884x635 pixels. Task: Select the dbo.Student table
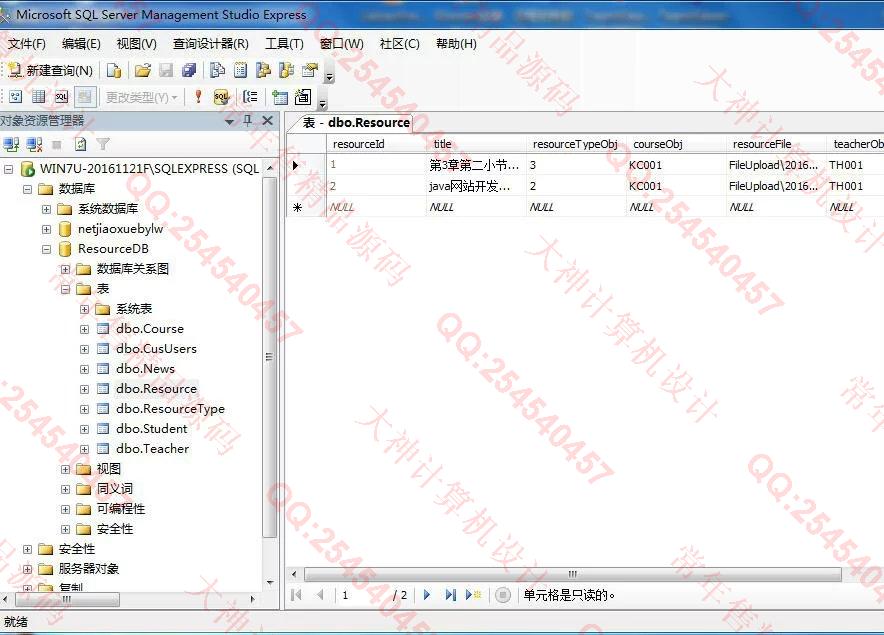tap(151, 429)
